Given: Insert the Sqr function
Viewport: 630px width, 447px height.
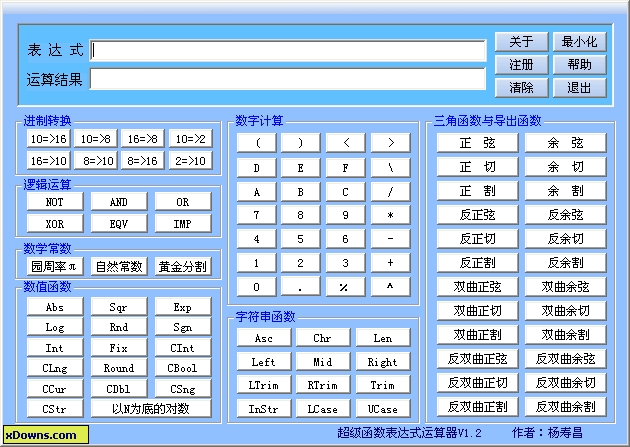Looking at the screenshot, I should pyautogui.click(x=119, y=307).
